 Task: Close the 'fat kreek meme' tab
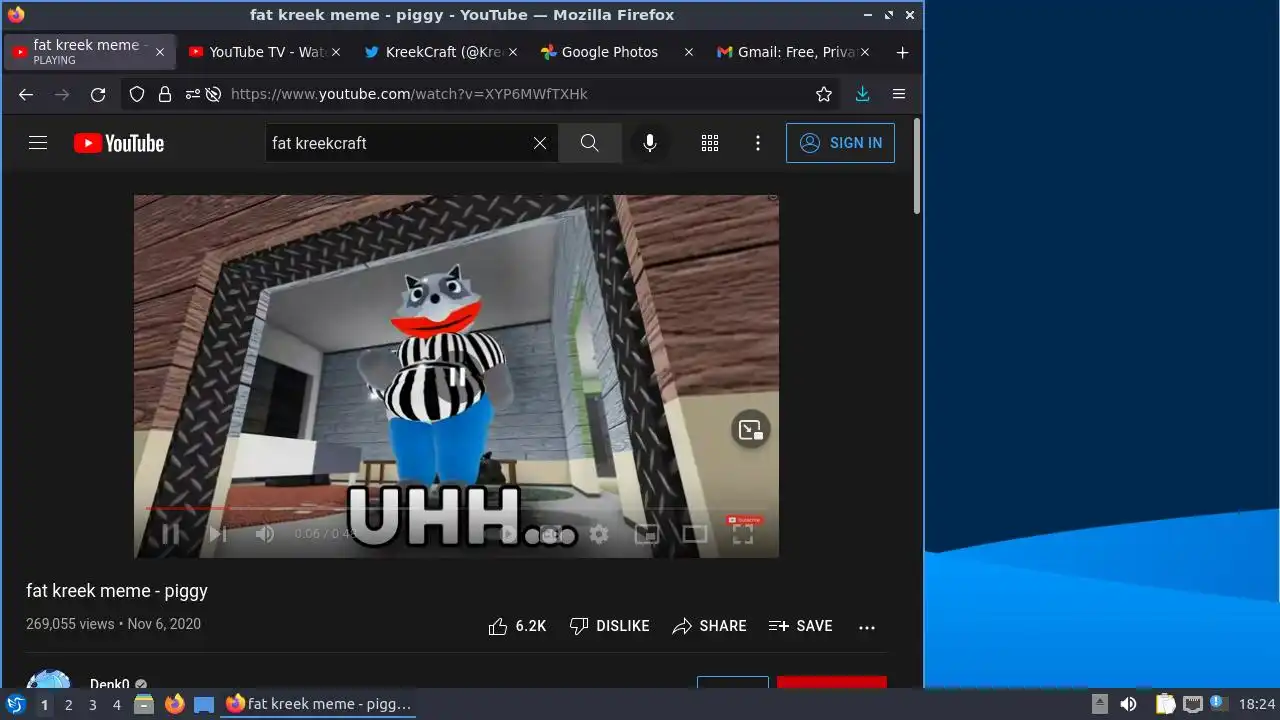pyautogui.click(x=160, y=52)
